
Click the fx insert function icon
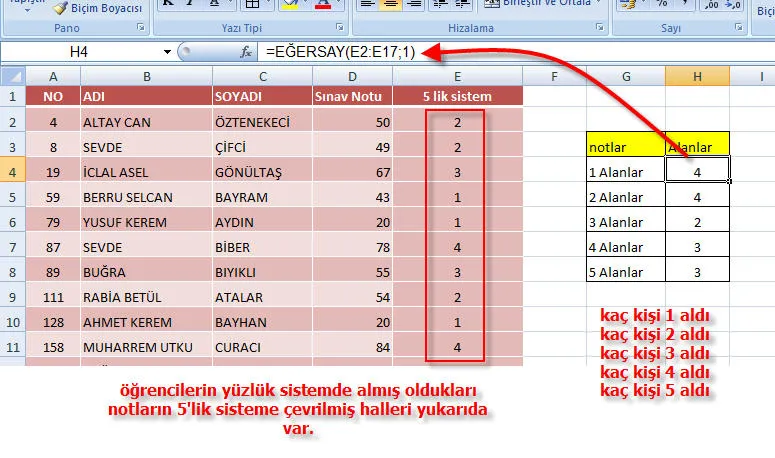[x=246, y=51]
